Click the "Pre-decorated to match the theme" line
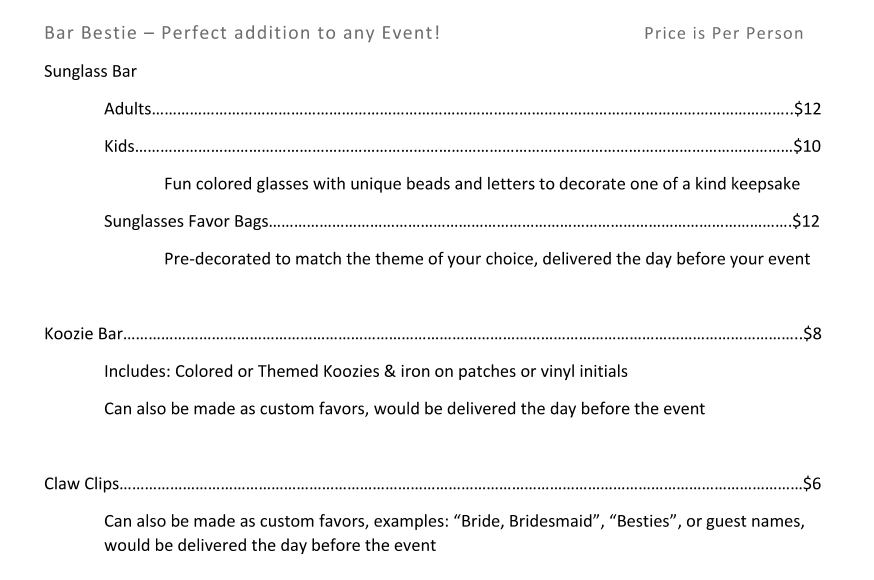This screenshot has height=580, width=874. (x=486, y=259)
